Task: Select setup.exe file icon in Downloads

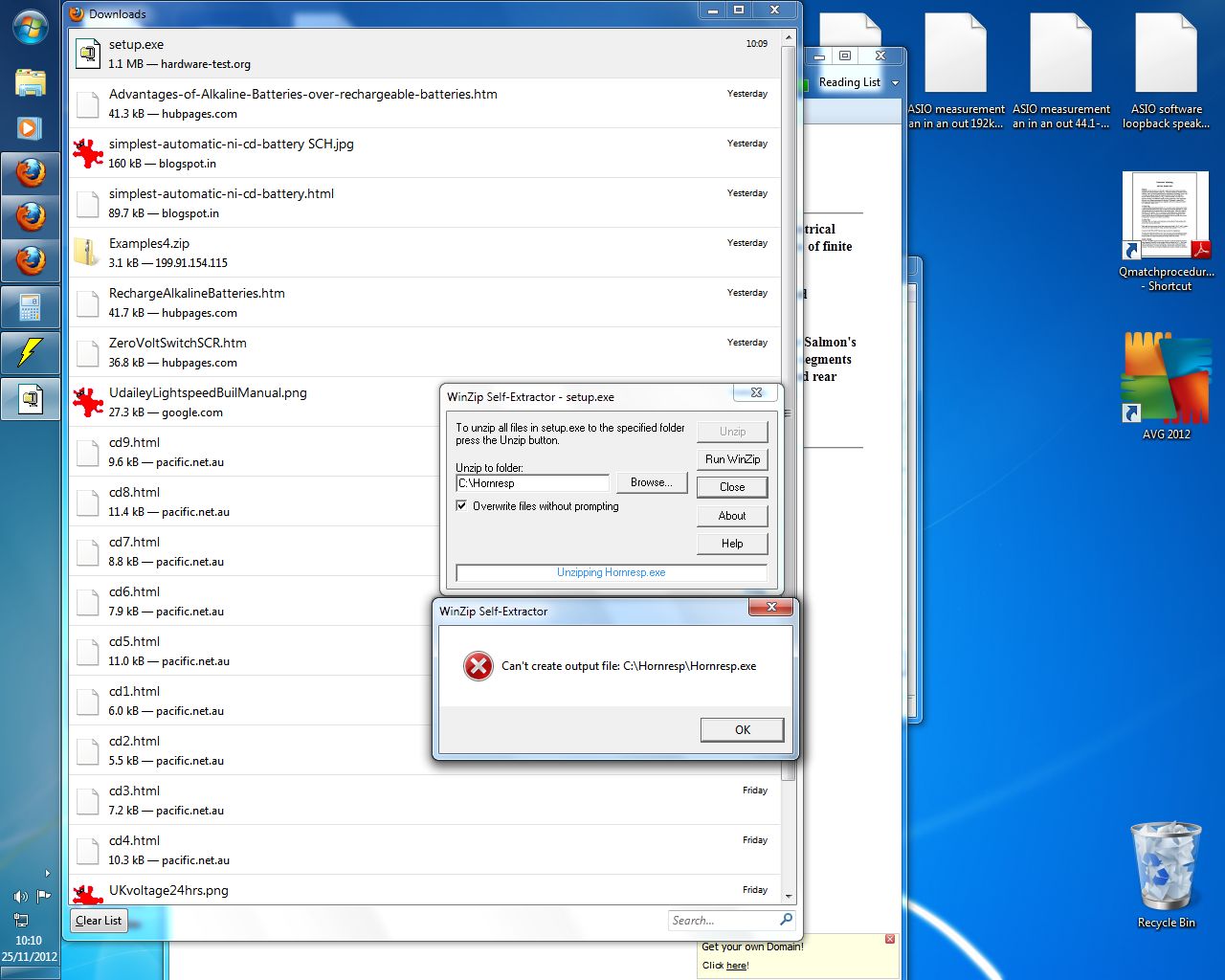Action: click(x=88, y=54)
